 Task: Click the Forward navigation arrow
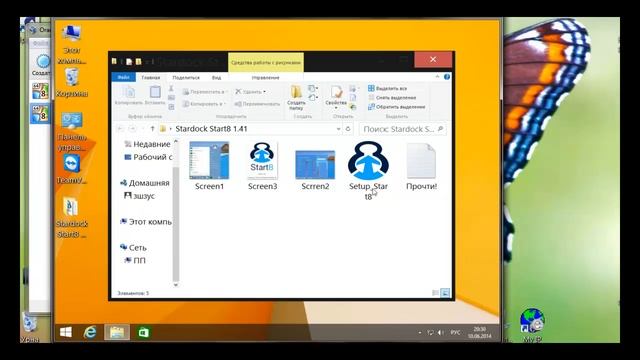tap(133, 129)
